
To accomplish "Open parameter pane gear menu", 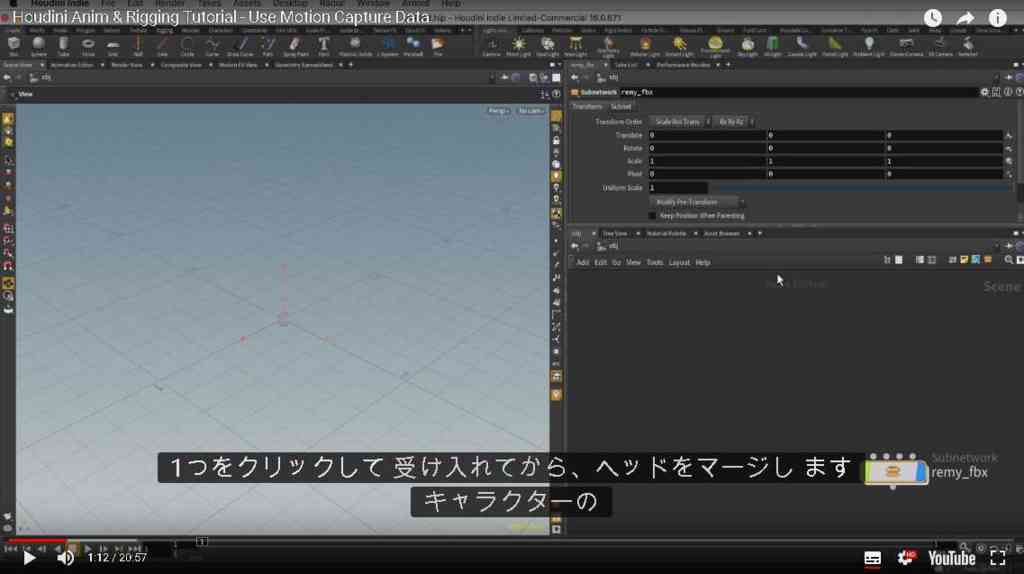I will tap(984, 92).
